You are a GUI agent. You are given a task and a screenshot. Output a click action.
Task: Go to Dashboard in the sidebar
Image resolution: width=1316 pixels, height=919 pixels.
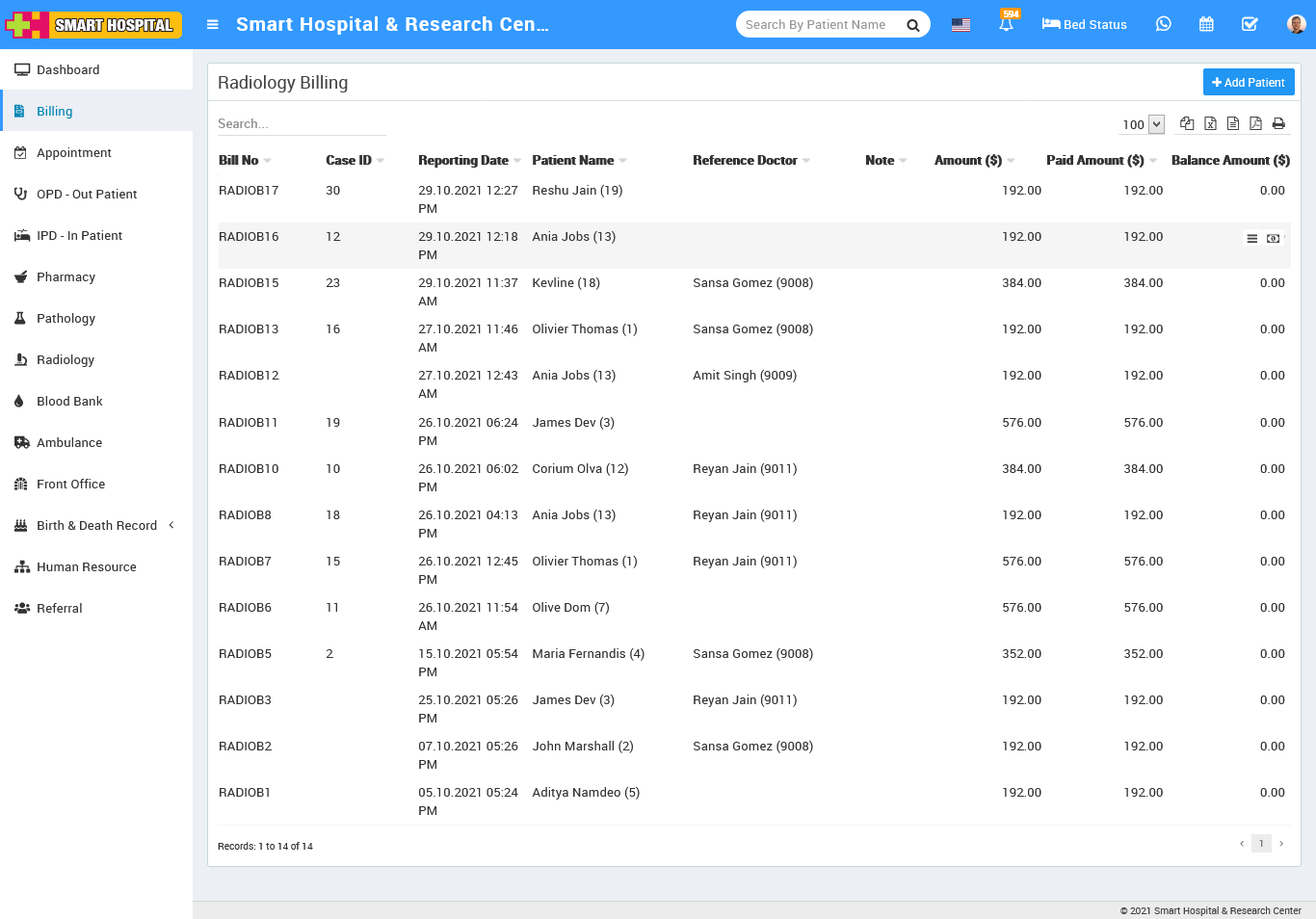(96, 69)
